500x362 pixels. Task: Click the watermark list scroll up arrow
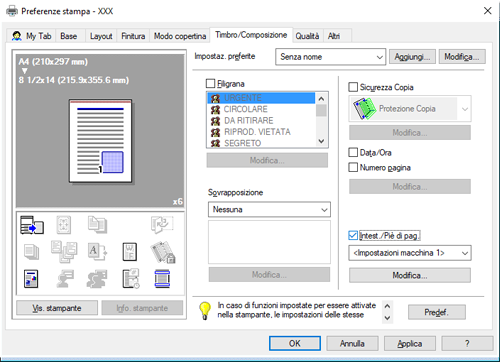click(321, 98)
